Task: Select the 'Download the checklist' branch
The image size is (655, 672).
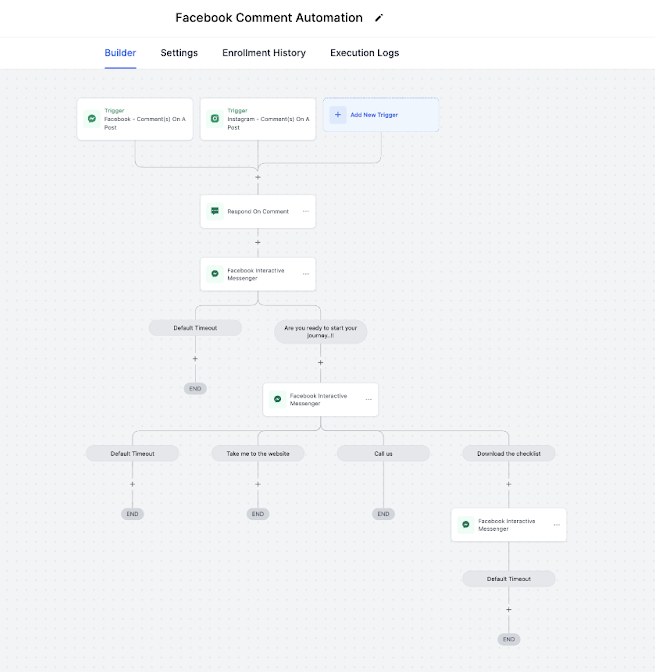Action: (x=508, y=453)
